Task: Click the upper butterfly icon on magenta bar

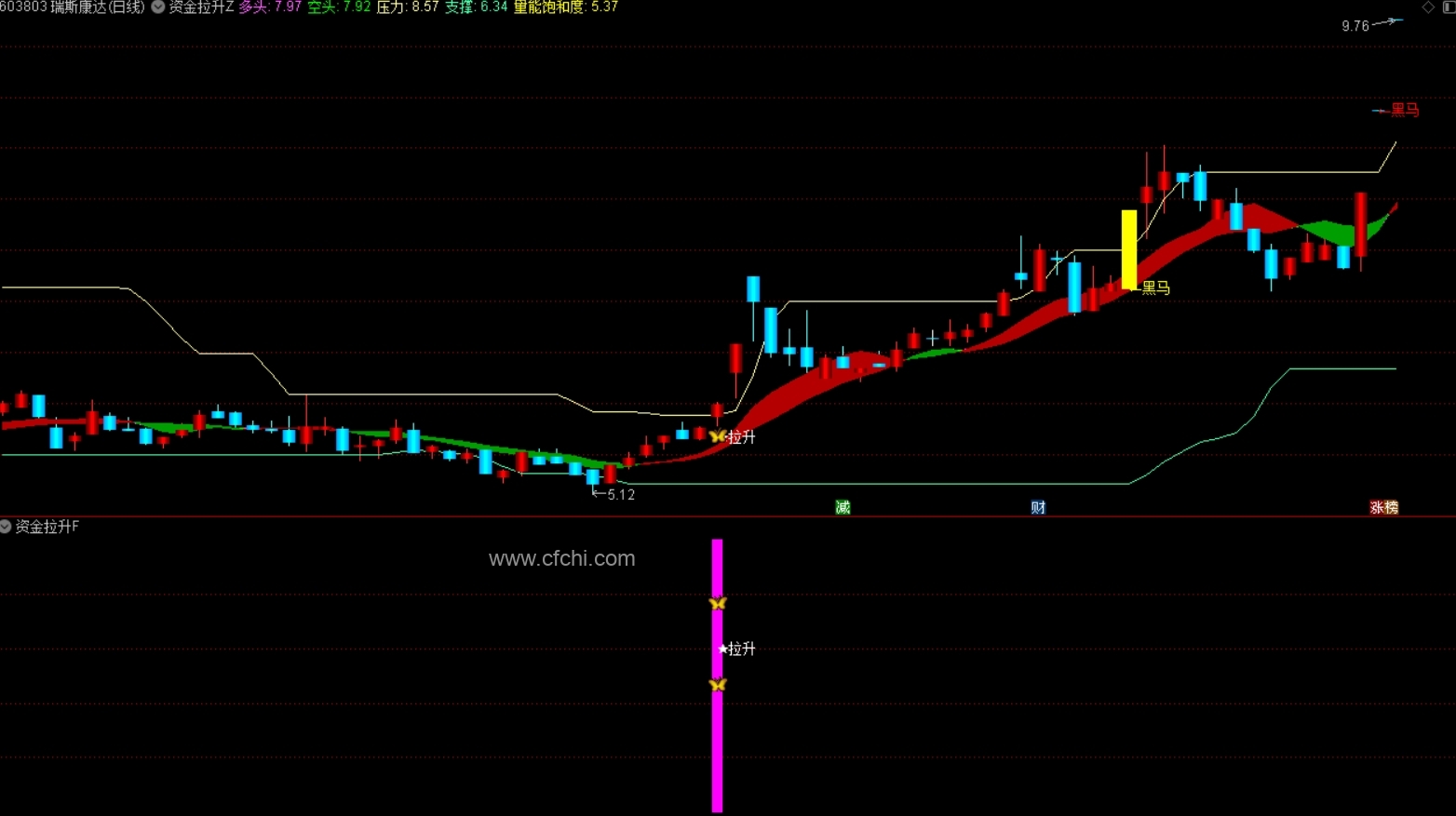Action: point(717,603)
